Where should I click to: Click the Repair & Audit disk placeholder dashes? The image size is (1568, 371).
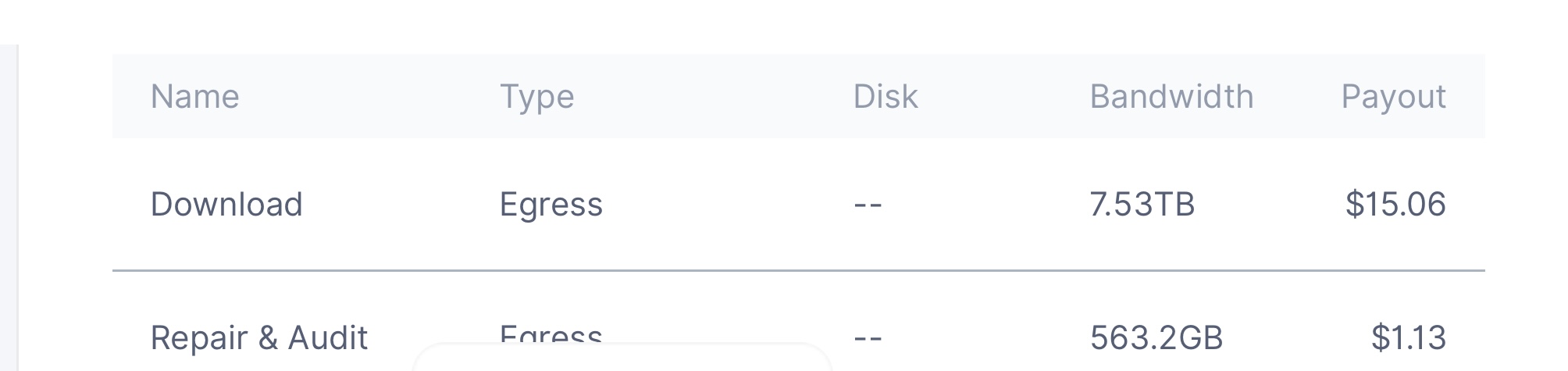pos(868,339)
